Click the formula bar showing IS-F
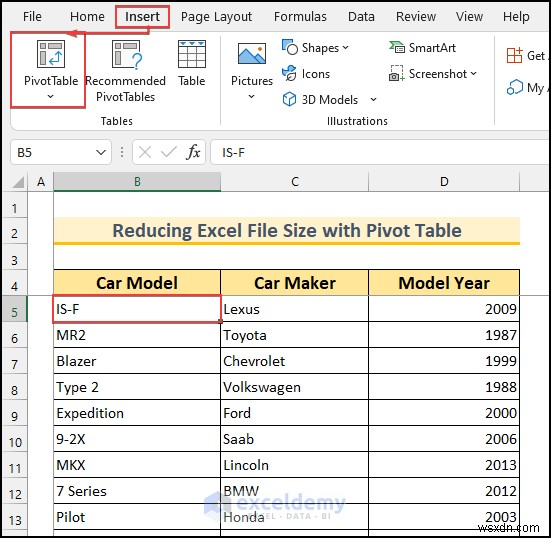The image size is (551, 538). [380, 153]
